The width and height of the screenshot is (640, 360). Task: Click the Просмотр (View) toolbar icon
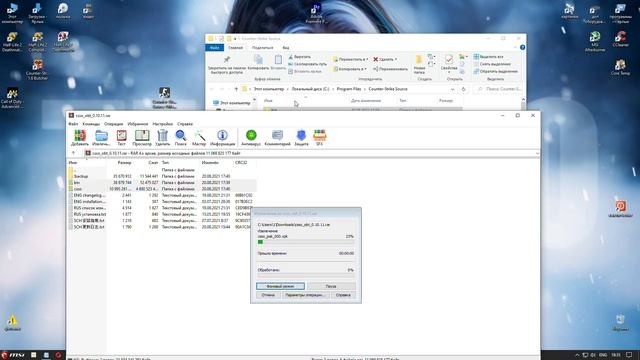pyautogui.click(x=142, y=136)
